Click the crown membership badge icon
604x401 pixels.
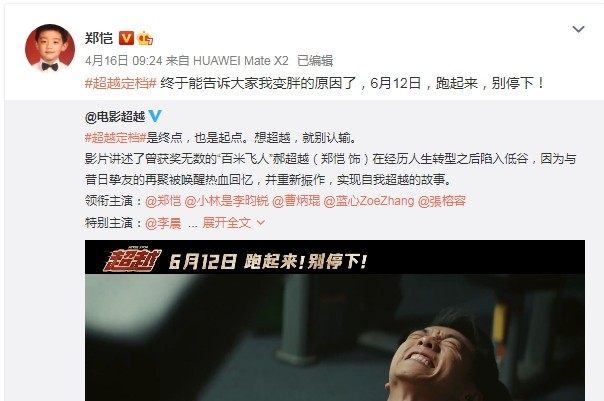[145, 38]
